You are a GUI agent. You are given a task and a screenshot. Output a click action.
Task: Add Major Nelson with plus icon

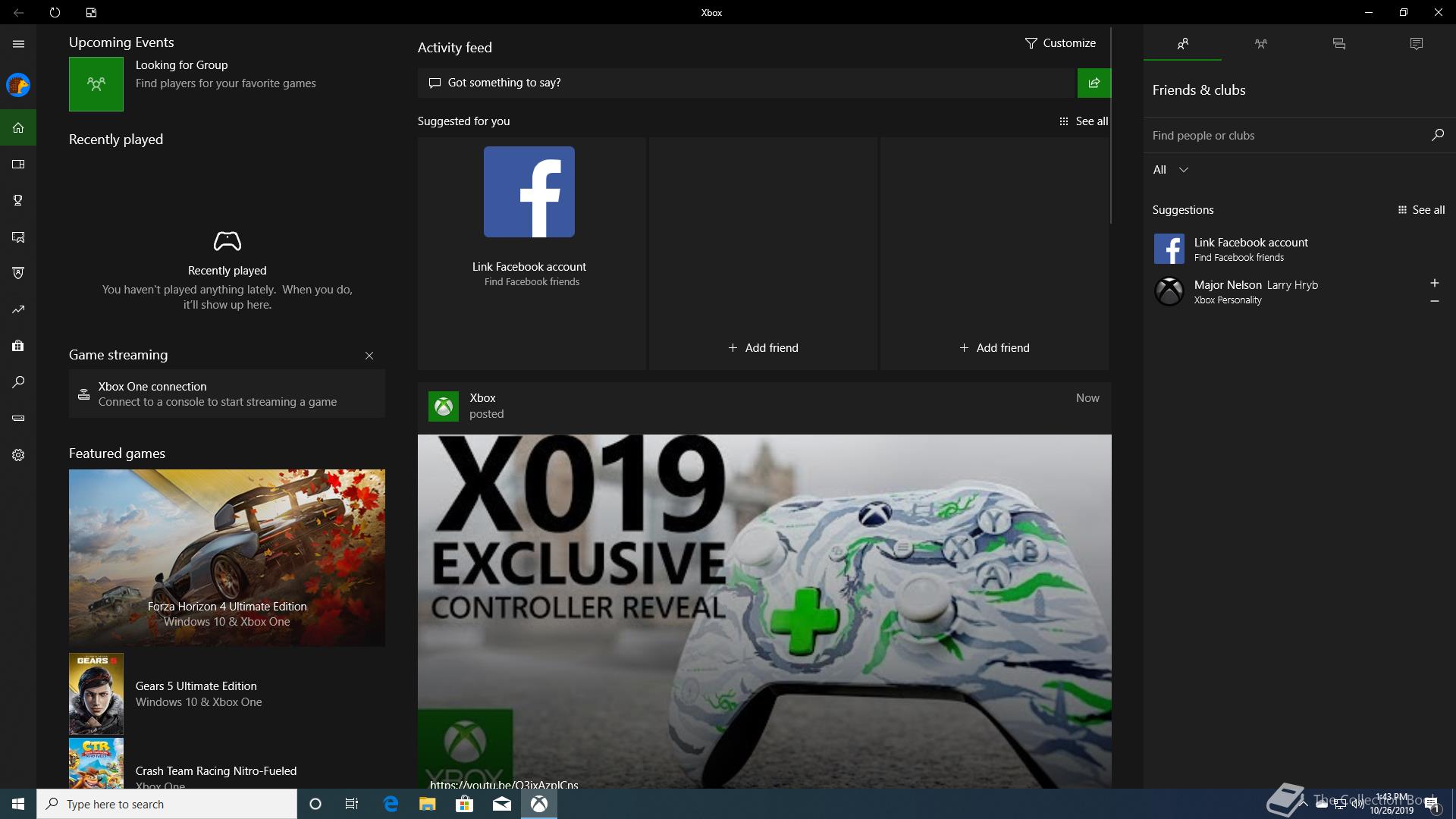[x=1434, y=283]
